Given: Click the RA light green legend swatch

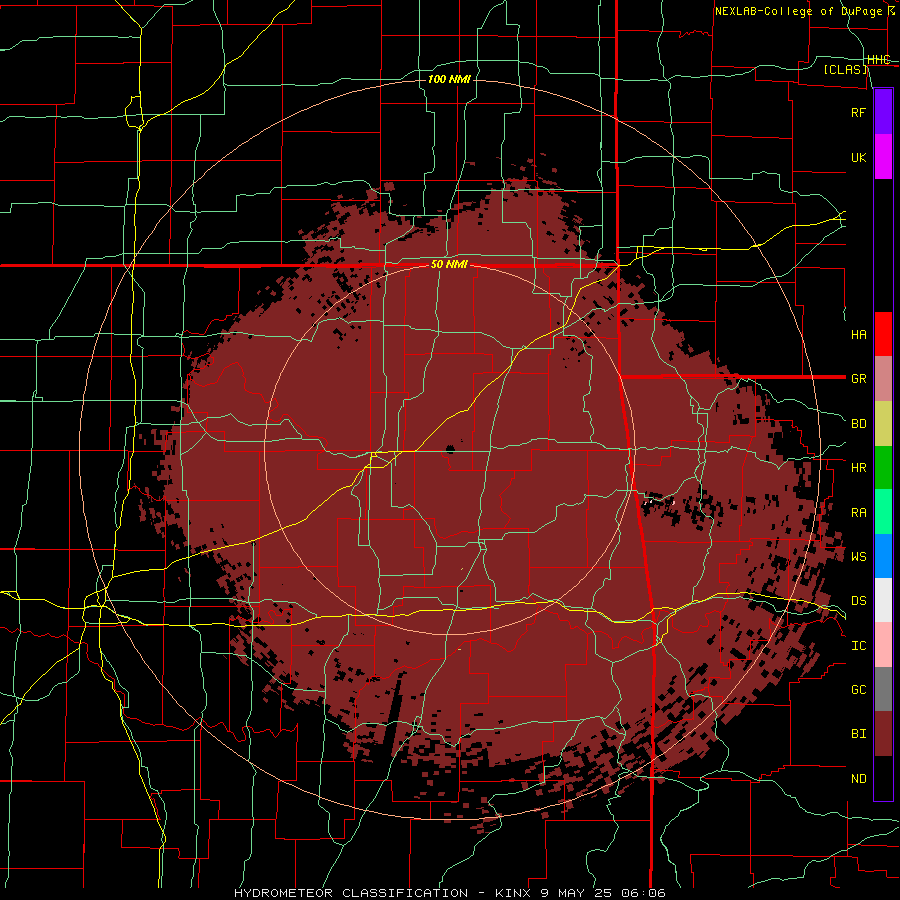Looking at the screenshot, I should 883,512.
